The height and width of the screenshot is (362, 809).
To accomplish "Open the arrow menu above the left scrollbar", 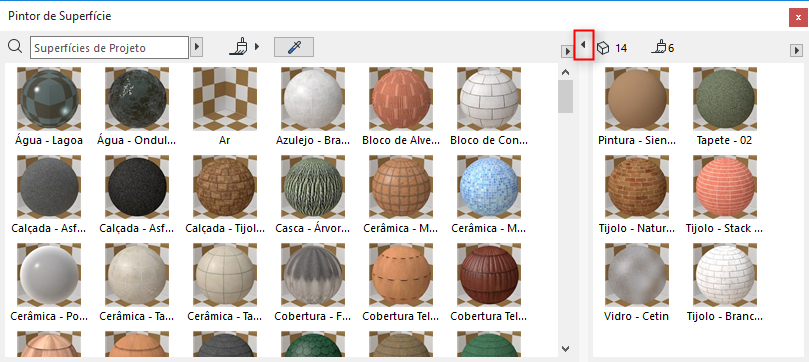I will pos(567,51).
